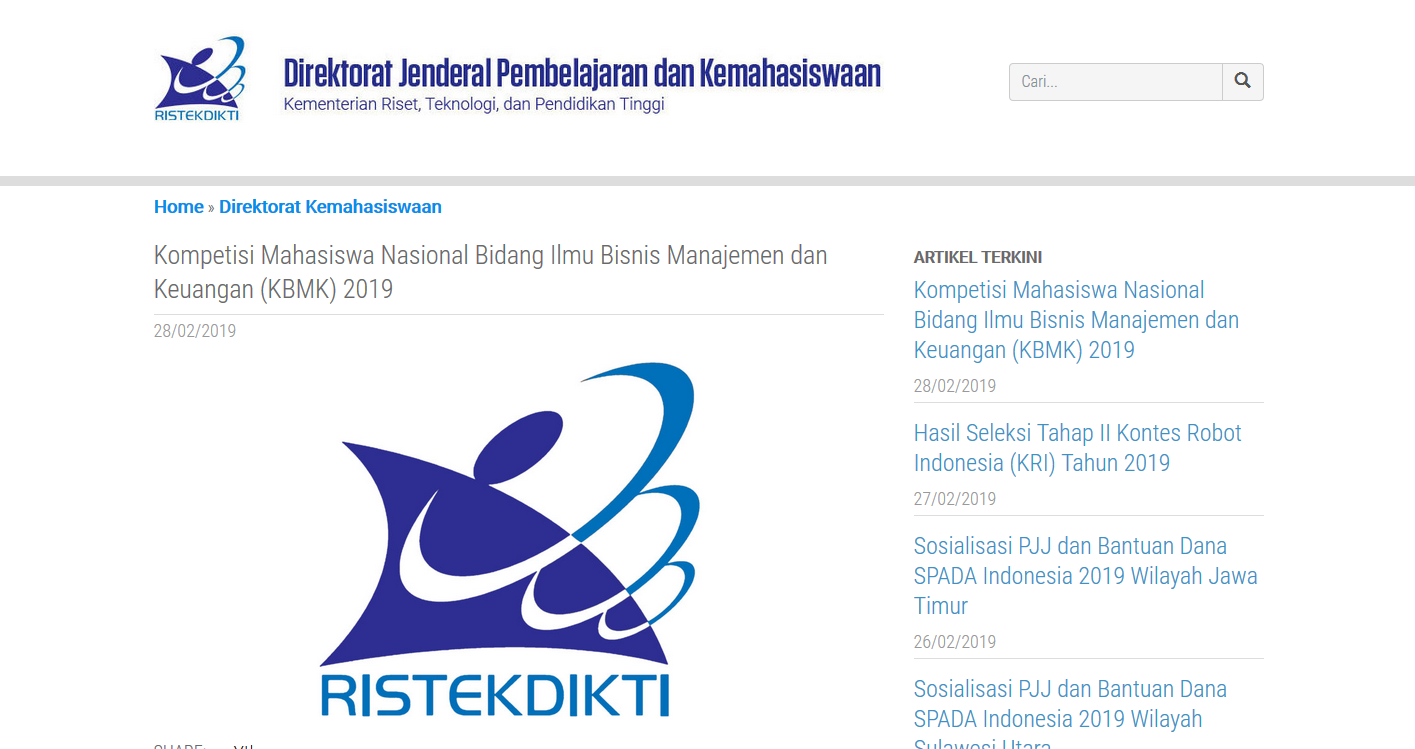Click the Kementerian Riset, Teknologi, dan Pendidikan Tinggi subtitle
Viewport: 1415px width, 749px height.
click(x=474, y=104)
